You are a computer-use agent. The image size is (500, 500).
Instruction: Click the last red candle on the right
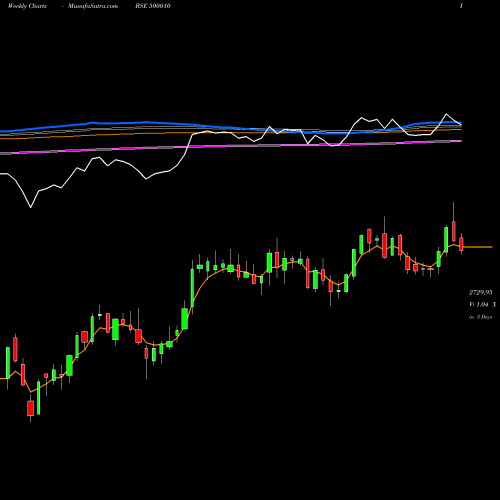(x=461, y=244)
